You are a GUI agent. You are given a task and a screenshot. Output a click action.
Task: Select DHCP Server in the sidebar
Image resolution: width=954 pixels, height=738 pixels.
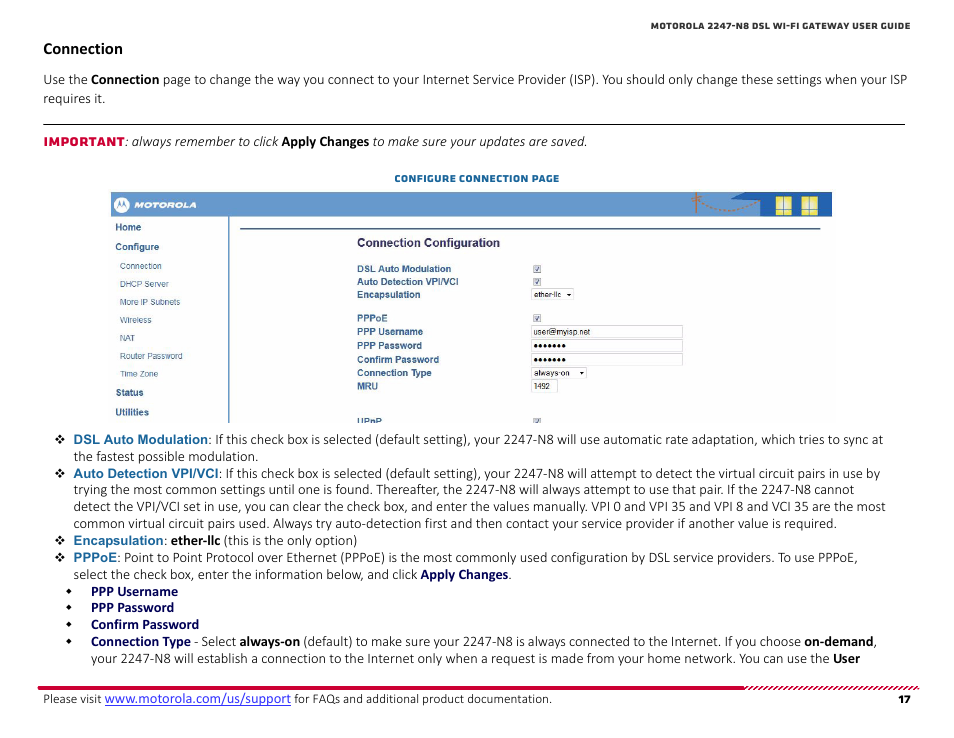144,284
